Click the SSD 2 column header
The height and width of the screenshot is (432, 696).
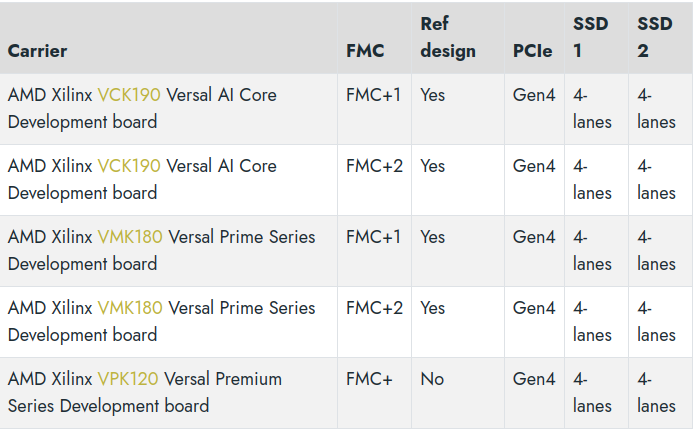pos(656,36)
